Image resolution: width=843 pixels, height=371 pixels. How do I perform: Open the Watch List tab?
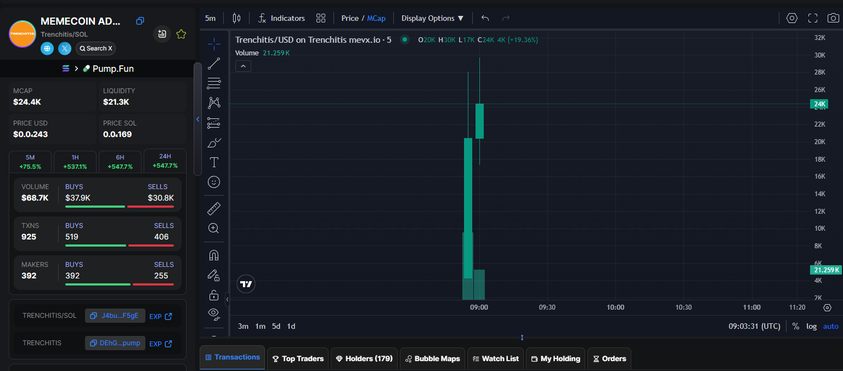pyautogui.click(x=496, y=359)
